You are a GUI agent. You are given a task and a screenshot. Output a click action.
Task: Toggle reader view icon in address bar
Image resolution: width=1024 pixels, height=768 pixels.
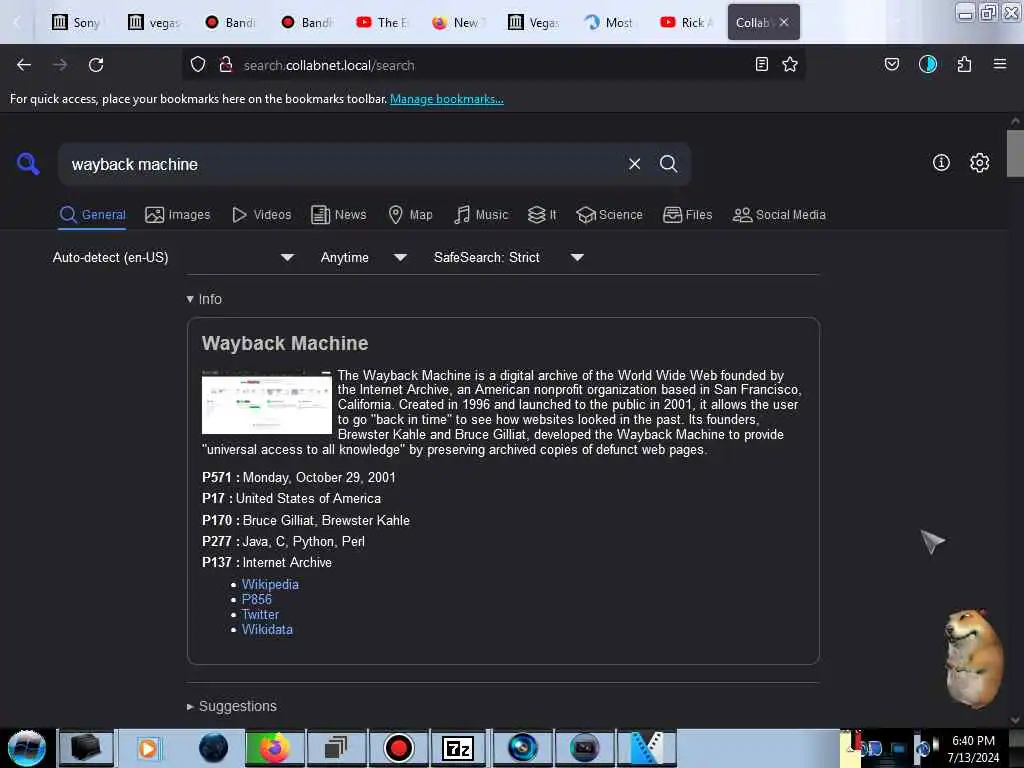pos(761,64)
